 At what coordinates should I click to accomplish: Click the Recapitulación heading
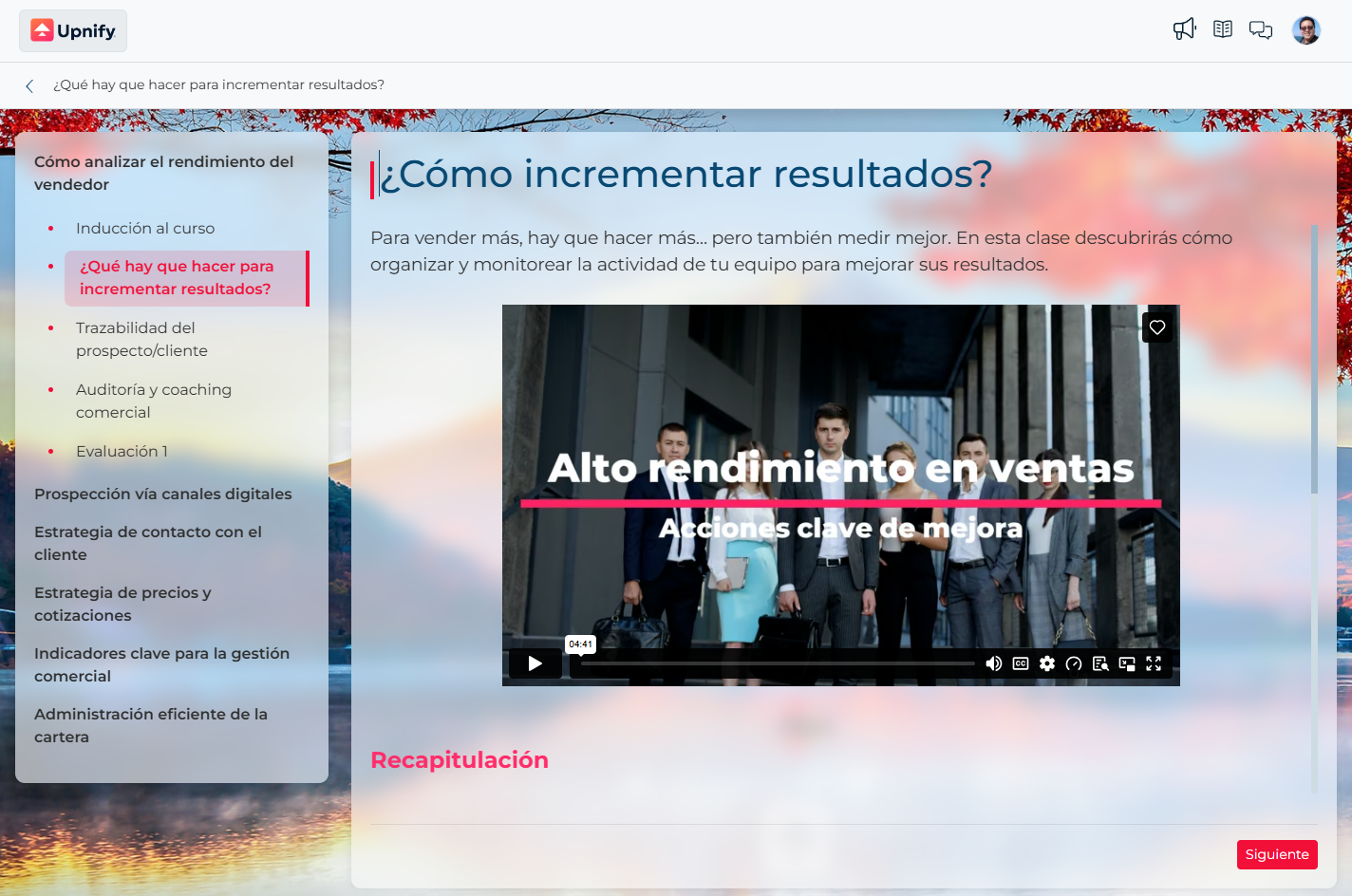point(460,760)
